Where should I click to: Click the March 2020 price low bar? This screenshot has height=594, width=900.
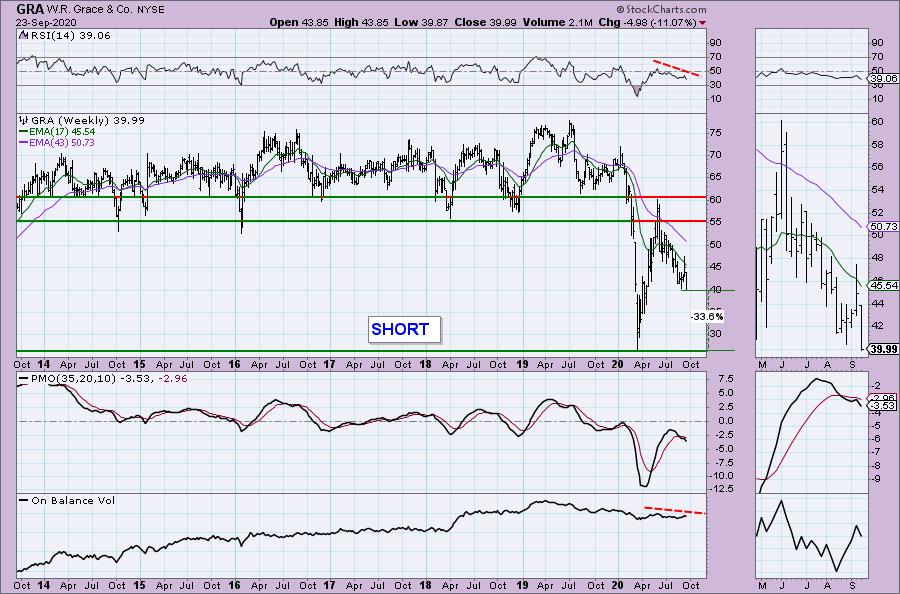coord(638,321)
